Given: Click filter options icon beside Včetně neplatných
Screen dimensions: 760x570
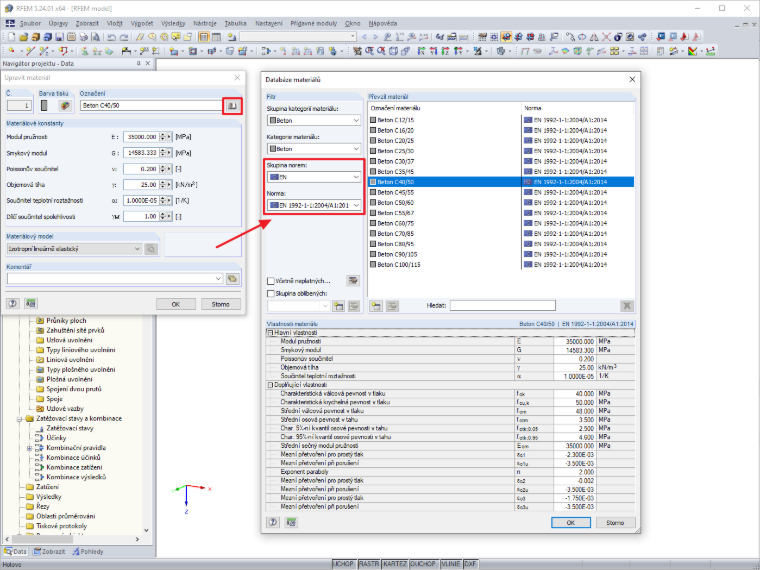Looking at the screenshot, I should [353, 281].
